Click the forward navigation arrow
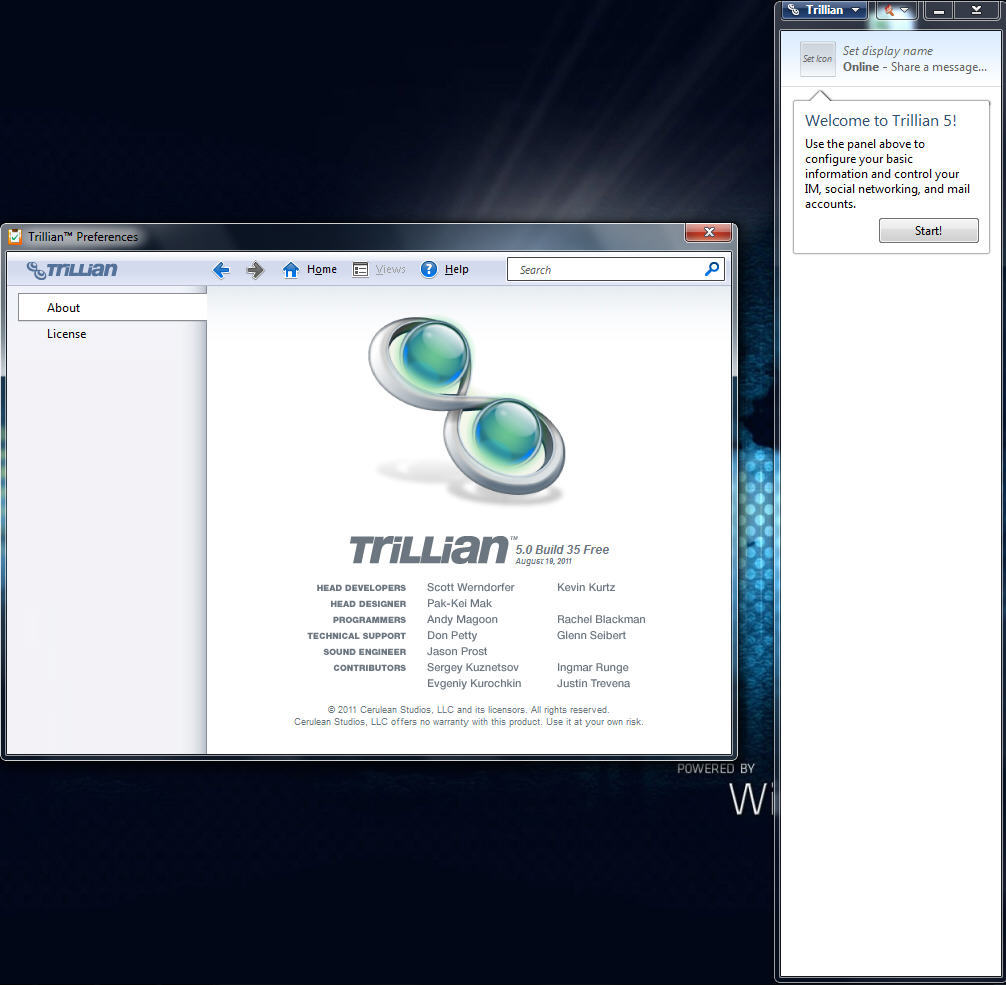 click(255, 269)
